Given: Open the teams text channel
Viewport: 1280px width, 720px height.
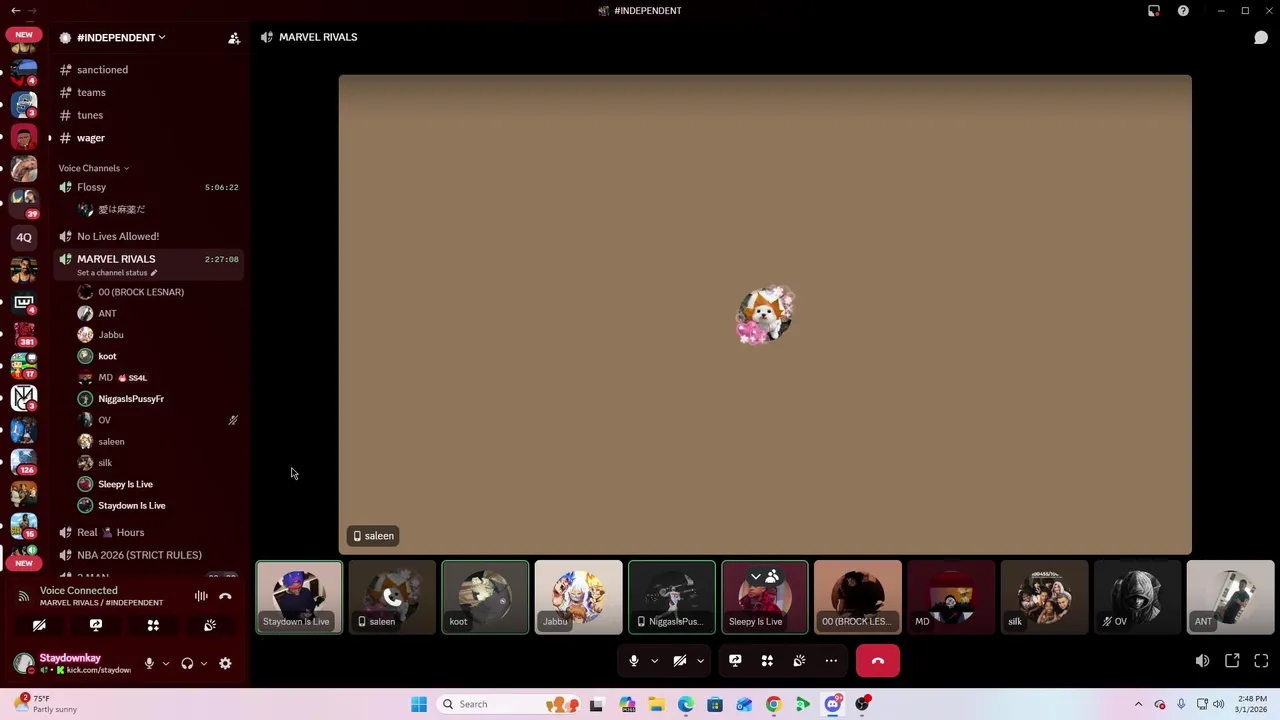Looking at the screenshot, I should tap(150, 92).
